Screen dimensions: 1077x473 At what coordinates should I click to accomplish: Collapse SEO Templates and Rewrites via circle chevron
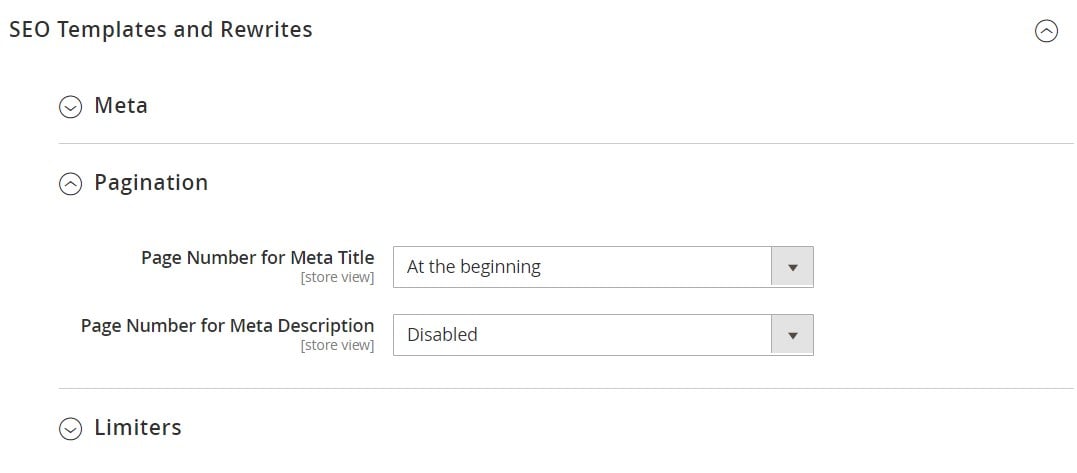click(1046, 31)
